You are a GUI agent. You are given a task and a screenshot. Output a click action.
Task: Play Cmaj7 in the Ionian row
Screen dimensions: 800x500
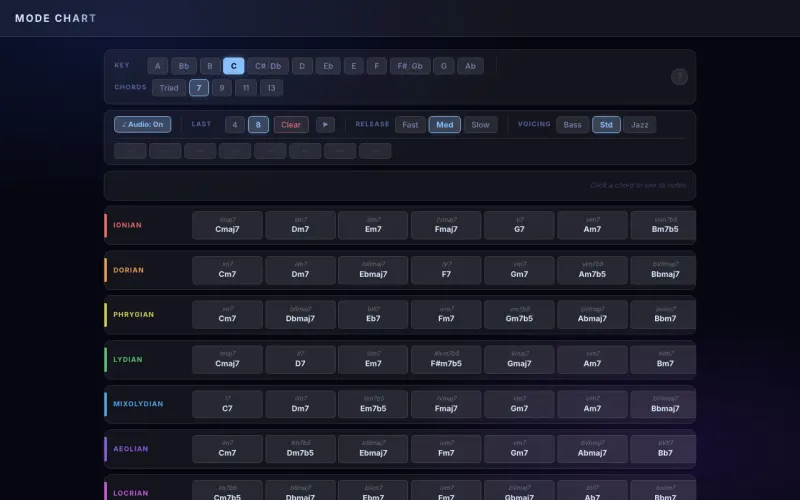click(227, 225)
